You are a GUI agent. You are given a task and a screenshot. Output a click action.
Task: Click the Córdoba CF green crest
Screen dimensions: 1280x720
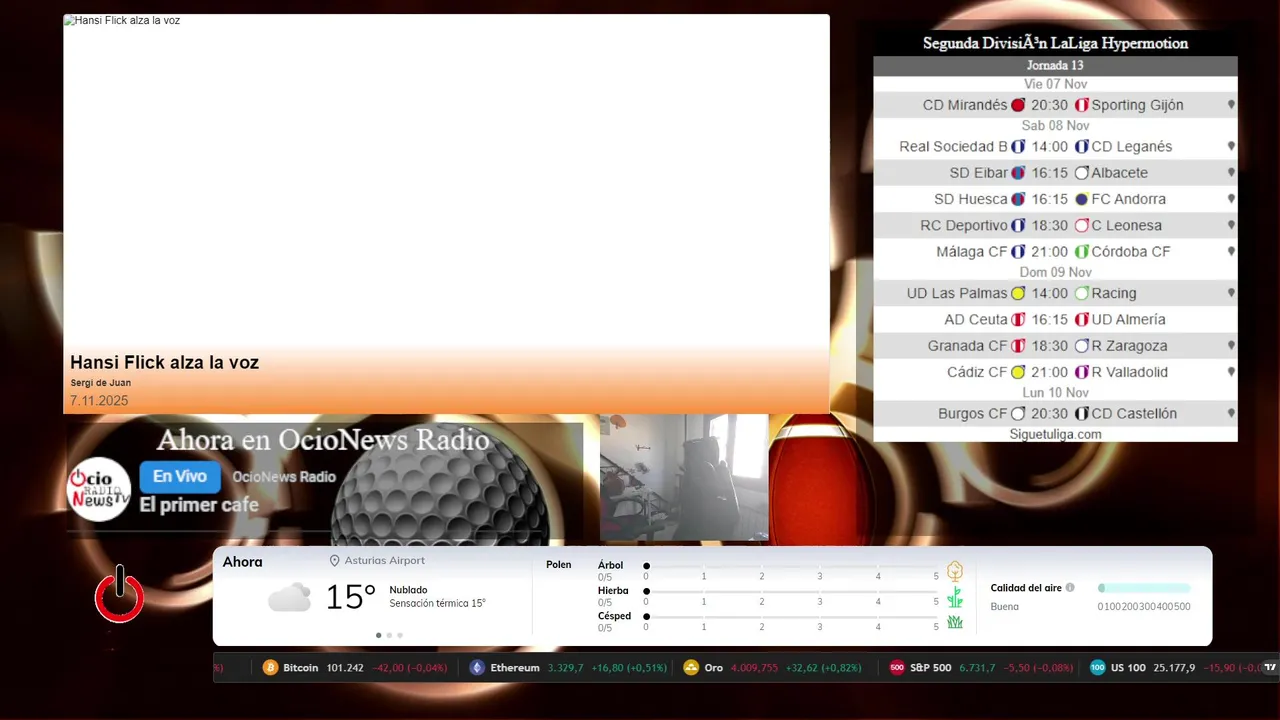pos(1081,252)
